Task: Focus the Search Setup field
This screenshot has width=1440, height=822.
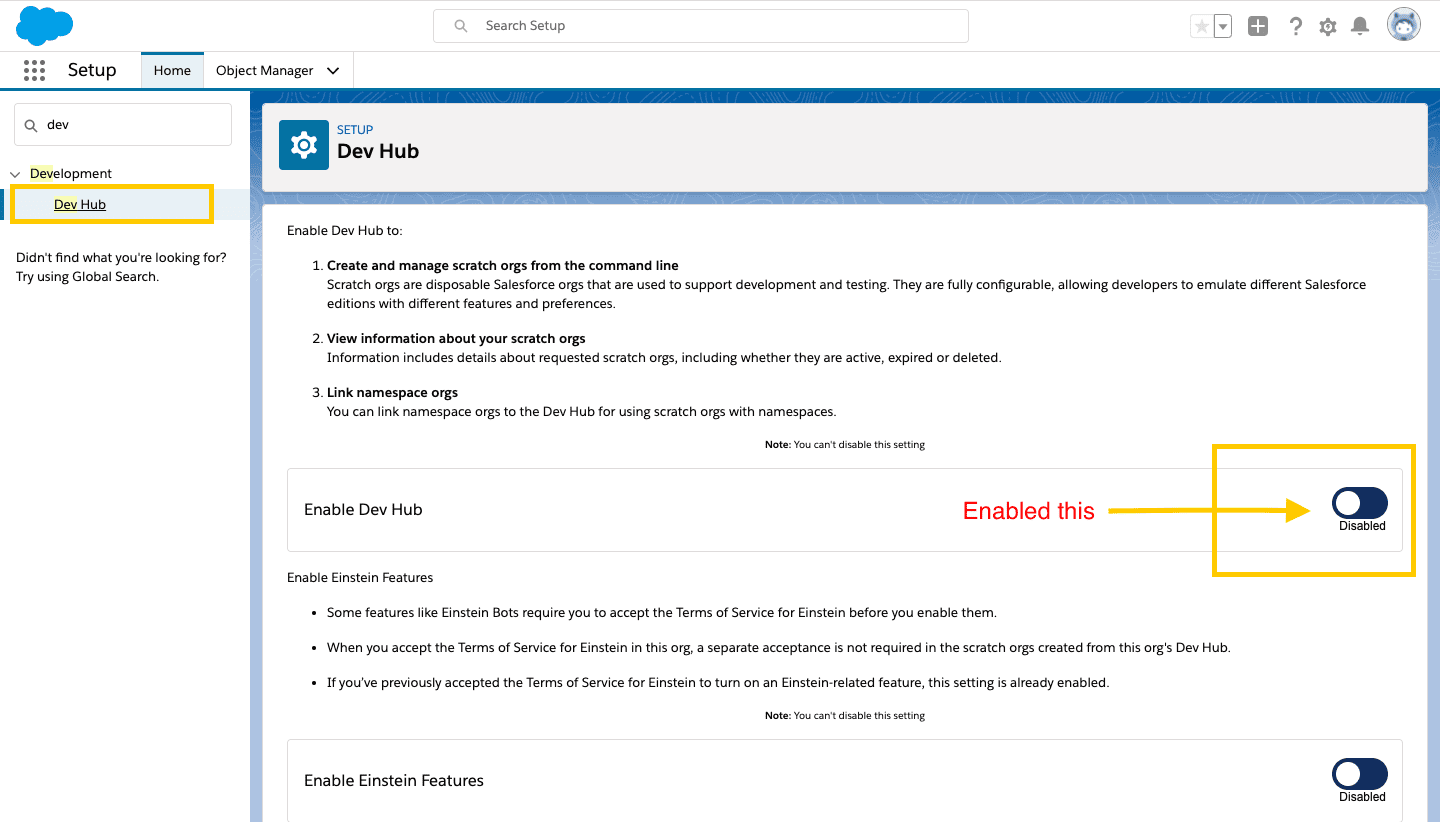Action: [701, 26]
